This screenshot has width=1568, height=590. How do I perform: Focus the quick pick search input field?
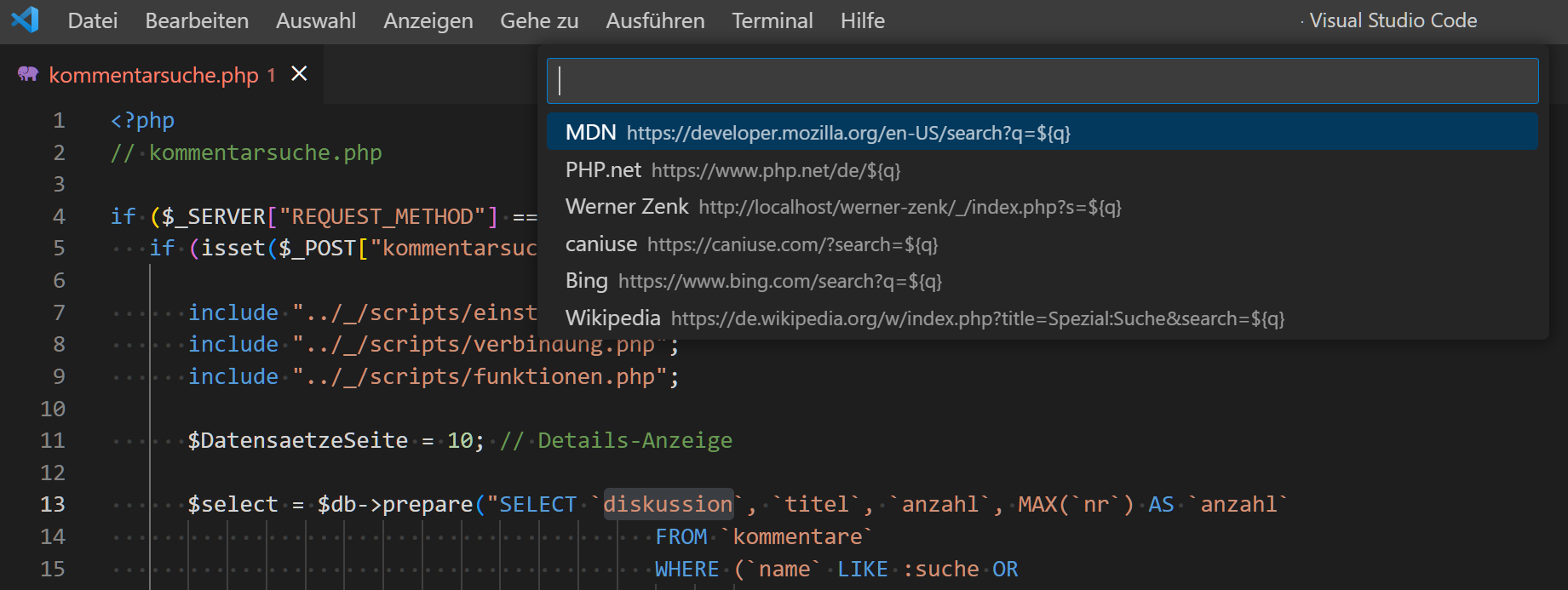pyautogui.click(x=1042, y=81)
